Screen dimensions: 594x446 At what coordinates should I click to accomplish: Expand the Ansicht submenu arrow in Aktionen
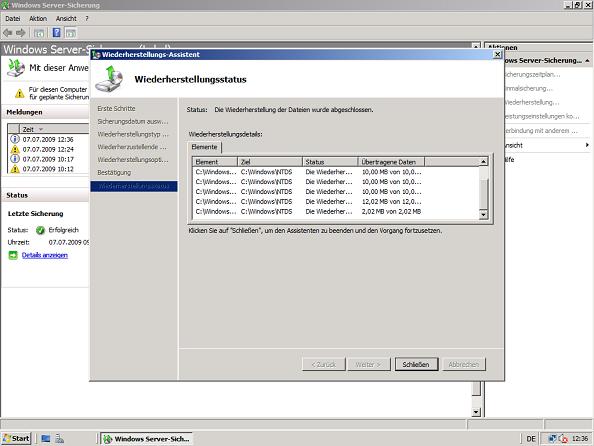[x=587, y=145]
